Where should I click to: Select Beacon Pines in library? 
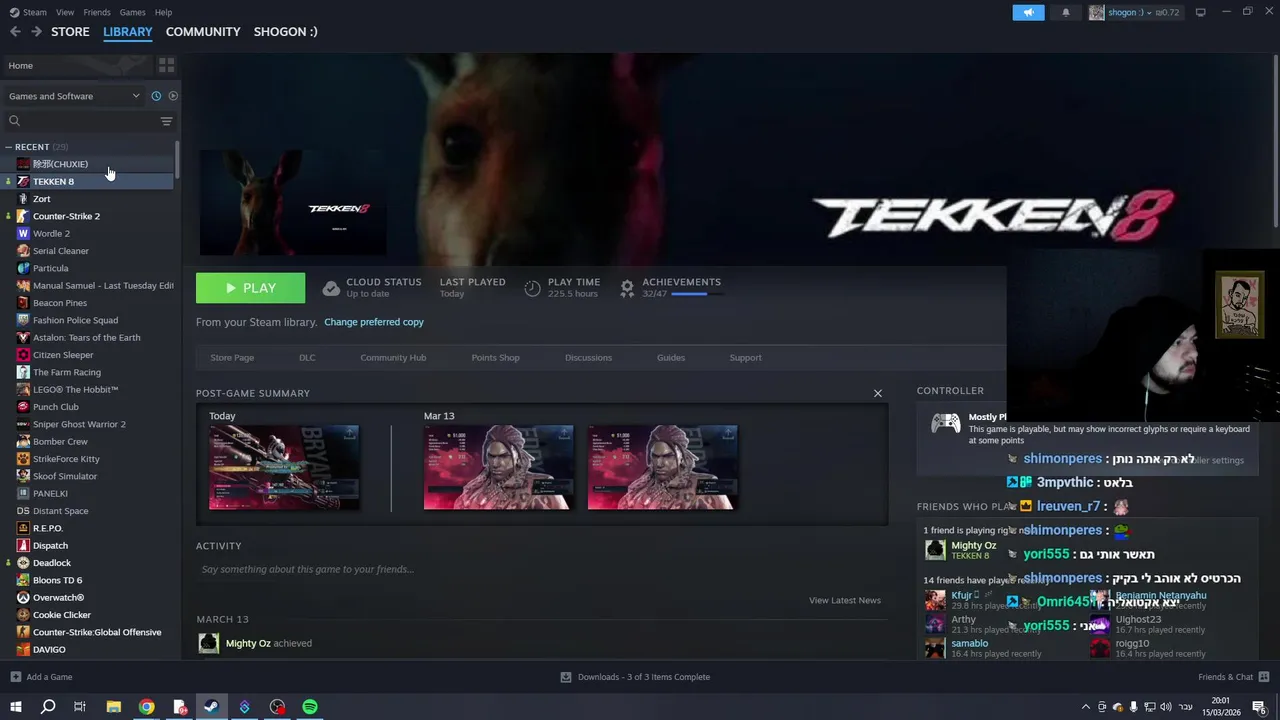coord(88,303)
